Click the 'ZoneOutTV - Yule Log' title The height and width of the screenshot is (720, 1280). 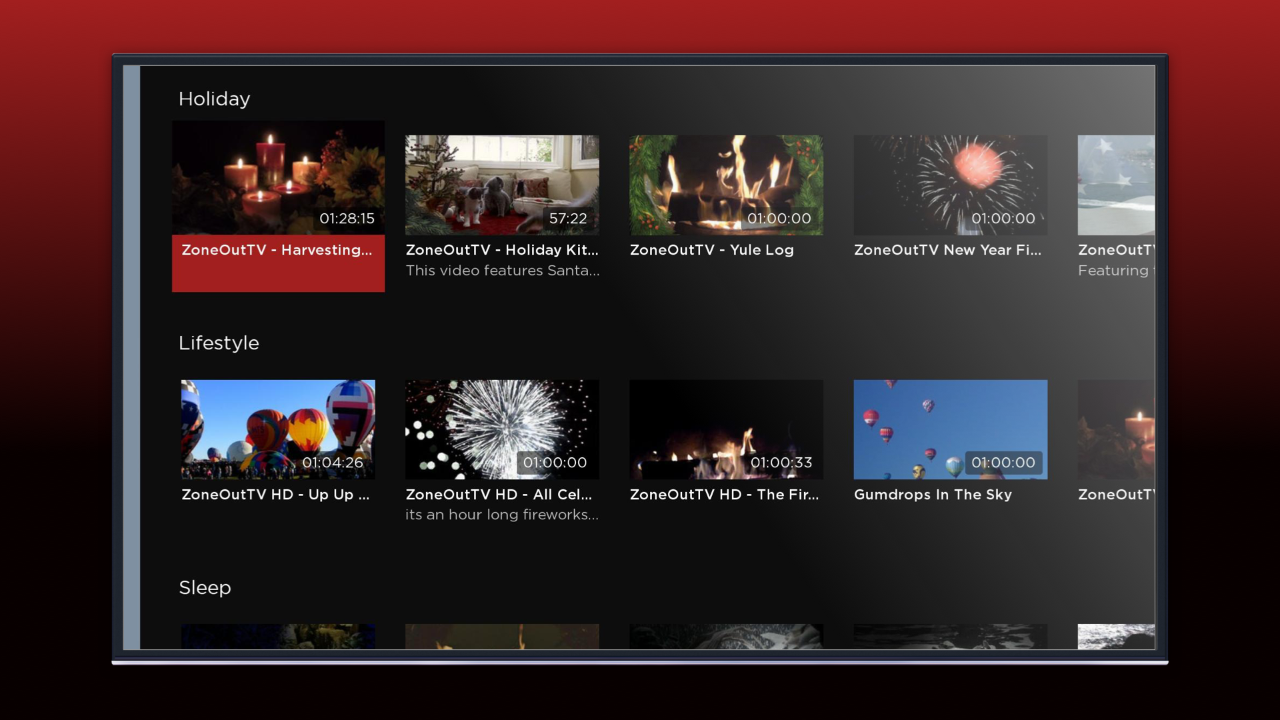point(712,250)
